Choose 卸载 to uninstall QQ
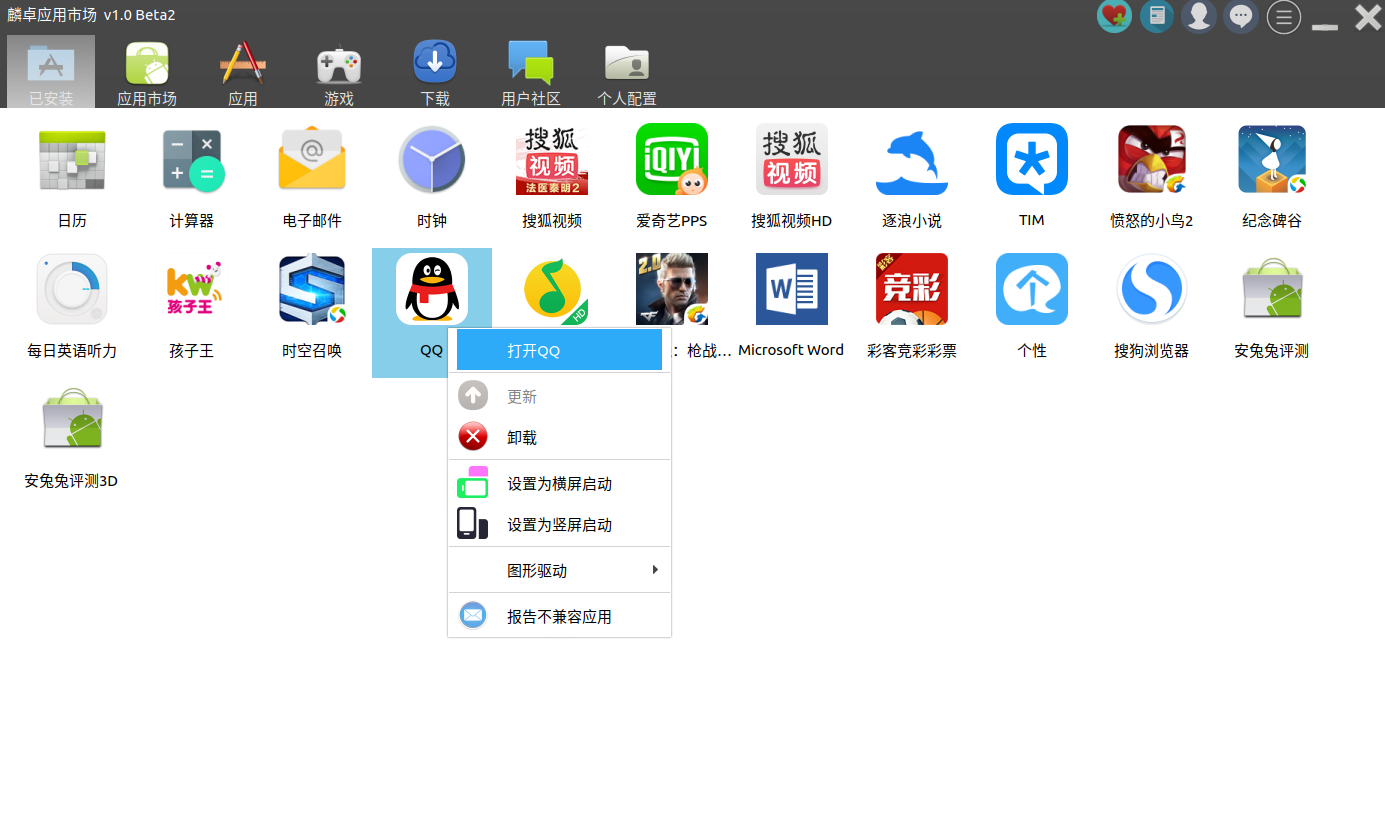1385x816 pixels. pos(559,437)
